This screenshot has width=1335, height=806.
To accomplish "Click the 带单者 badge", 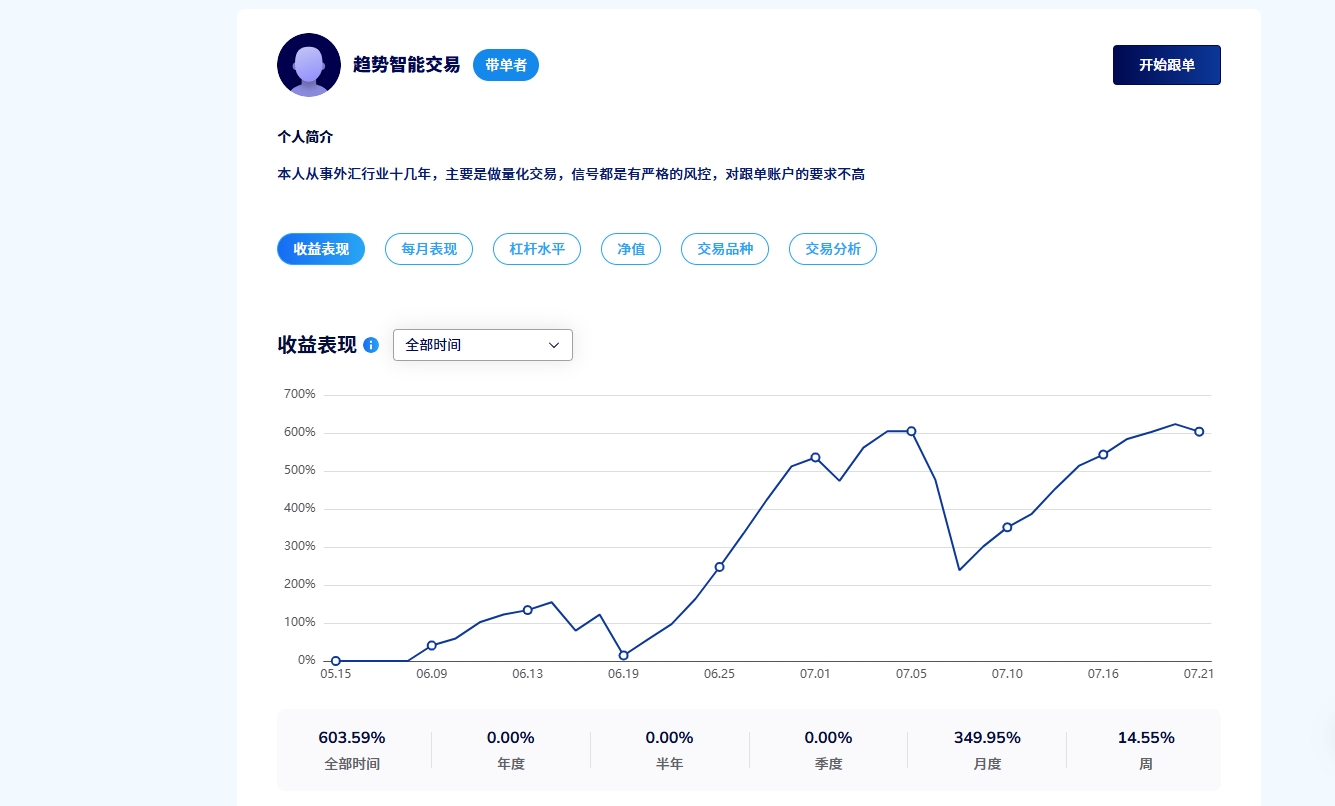I will 506,65.
